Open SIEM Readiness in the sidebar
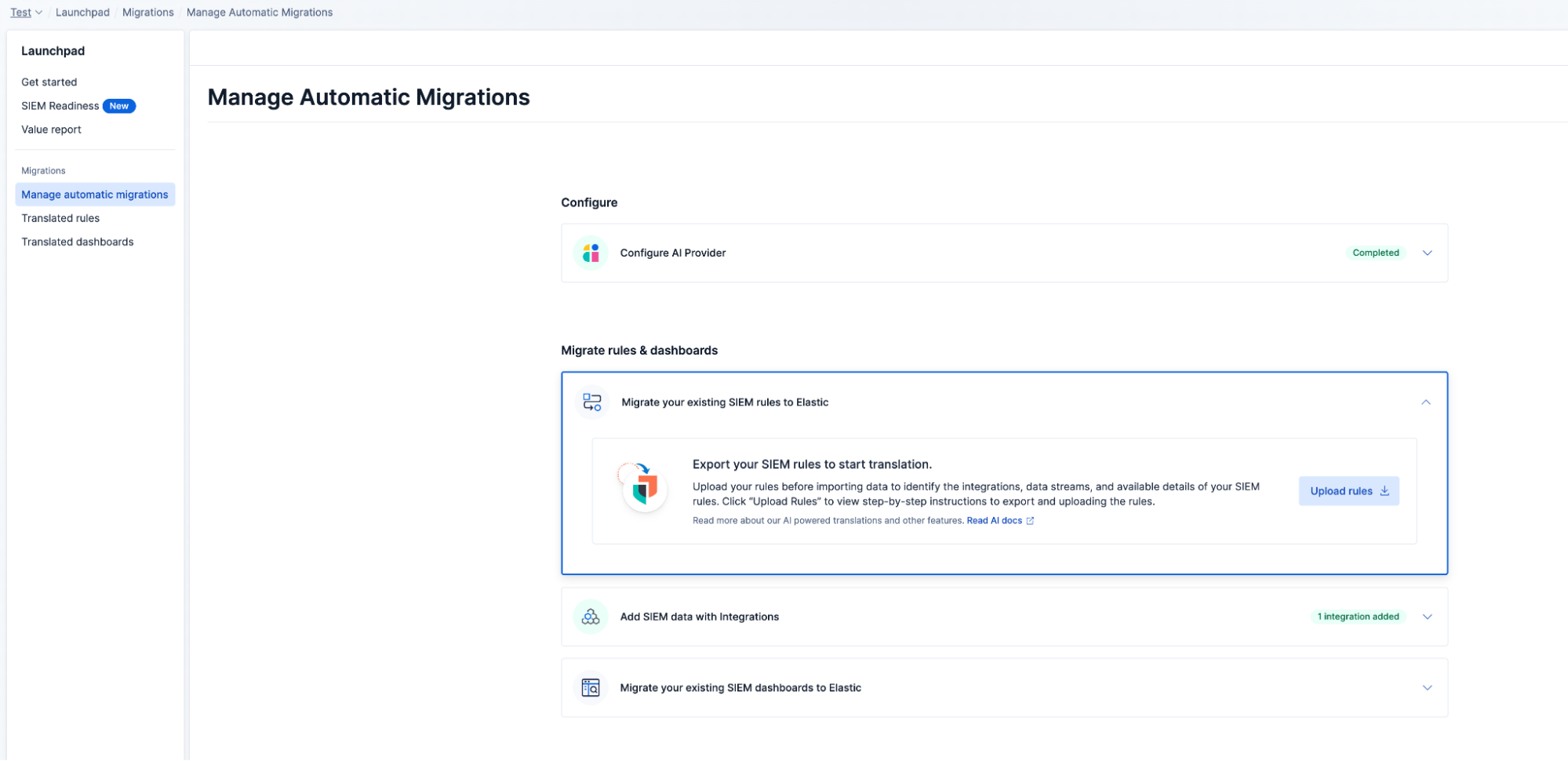This screenshot has height=761, width=1568. point(60,106)
